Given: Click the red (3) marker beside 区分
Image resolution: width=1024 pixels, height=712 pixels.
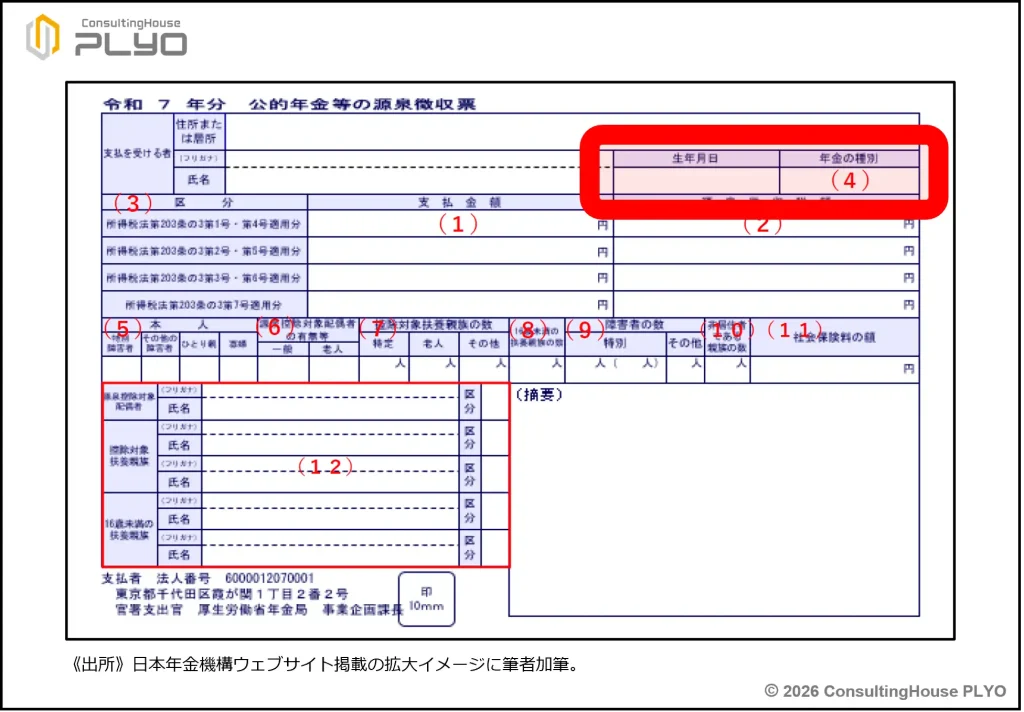Looking at the screenshot, I should 131,203.
